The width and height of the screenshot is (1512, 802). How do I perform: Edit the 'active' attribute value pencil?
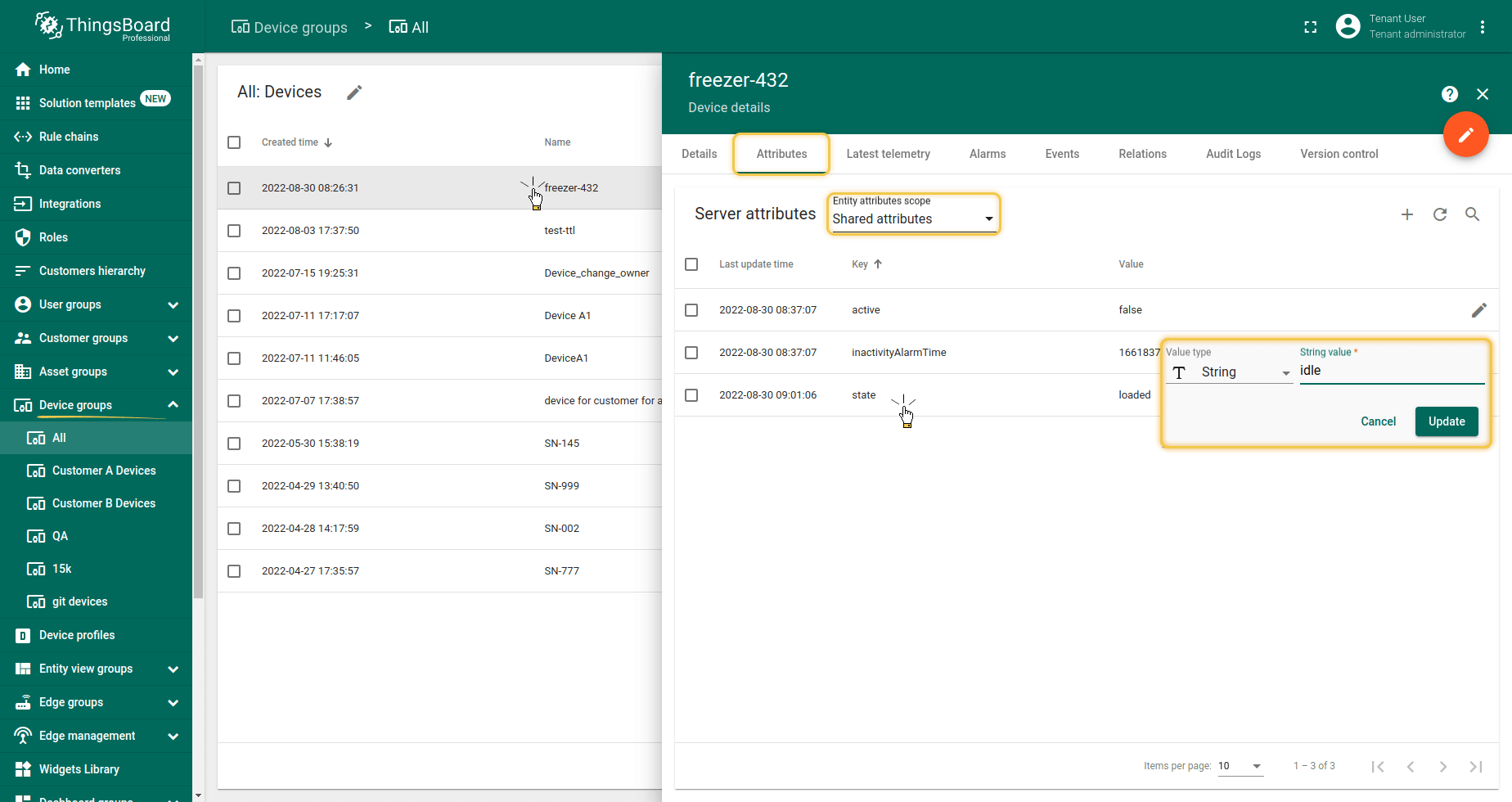coord(1478,310)
